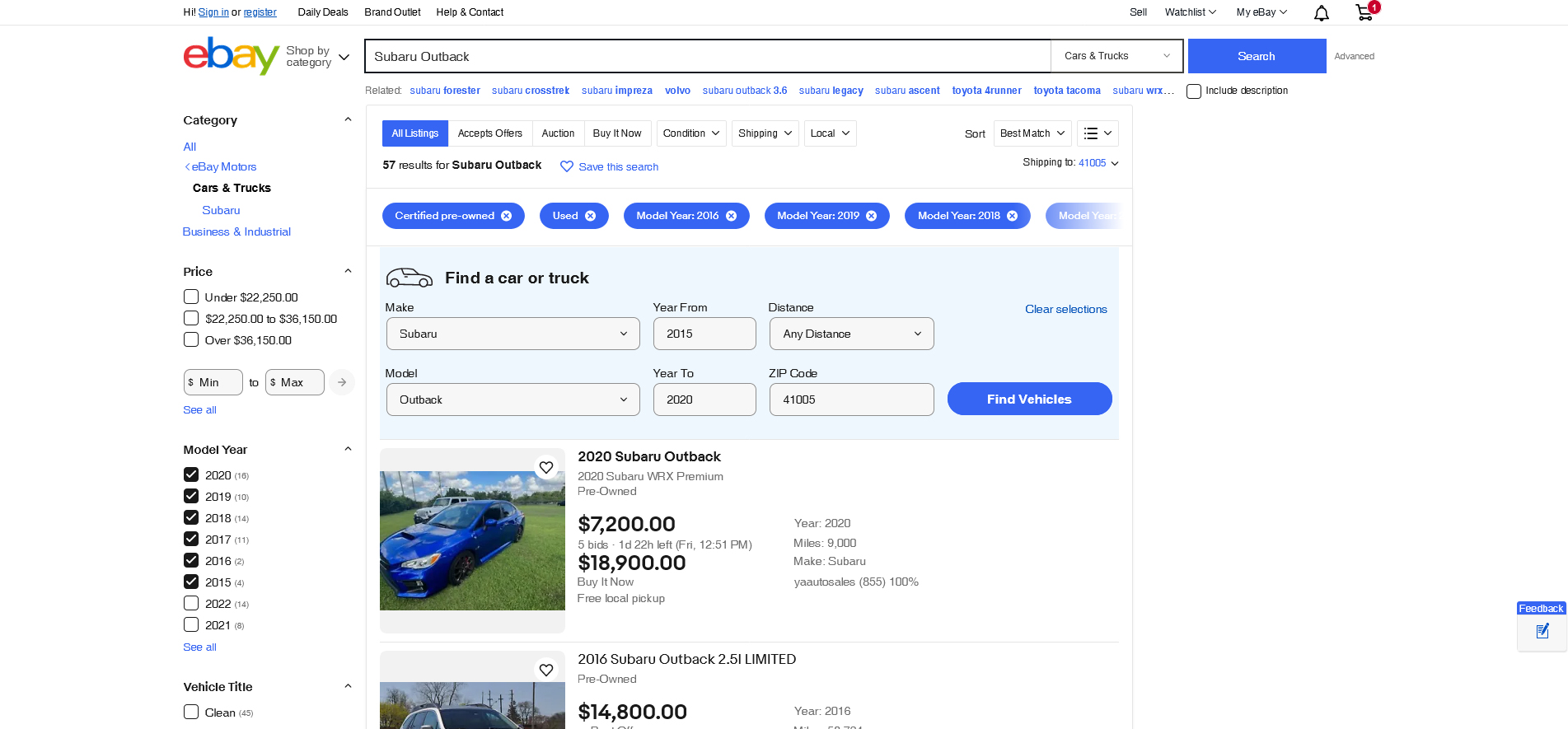Viewport: 1568px width, 729px height.
Task: Add 2020 Subaru Outback to watchlist
Action: [546, 468]
